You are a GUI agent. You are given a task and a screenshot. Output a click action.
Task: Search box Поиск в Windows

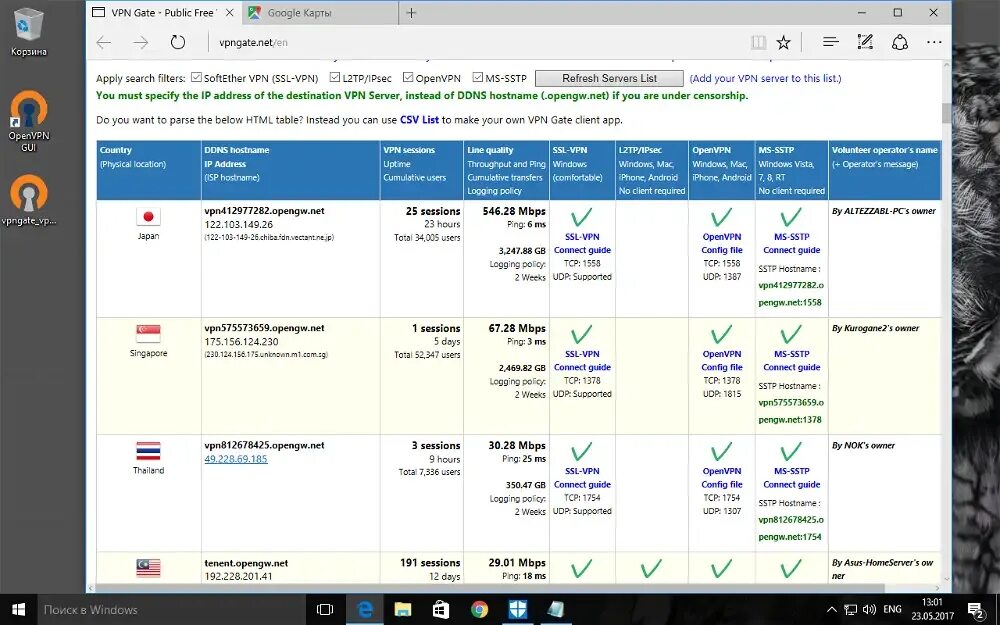(172, 610)
